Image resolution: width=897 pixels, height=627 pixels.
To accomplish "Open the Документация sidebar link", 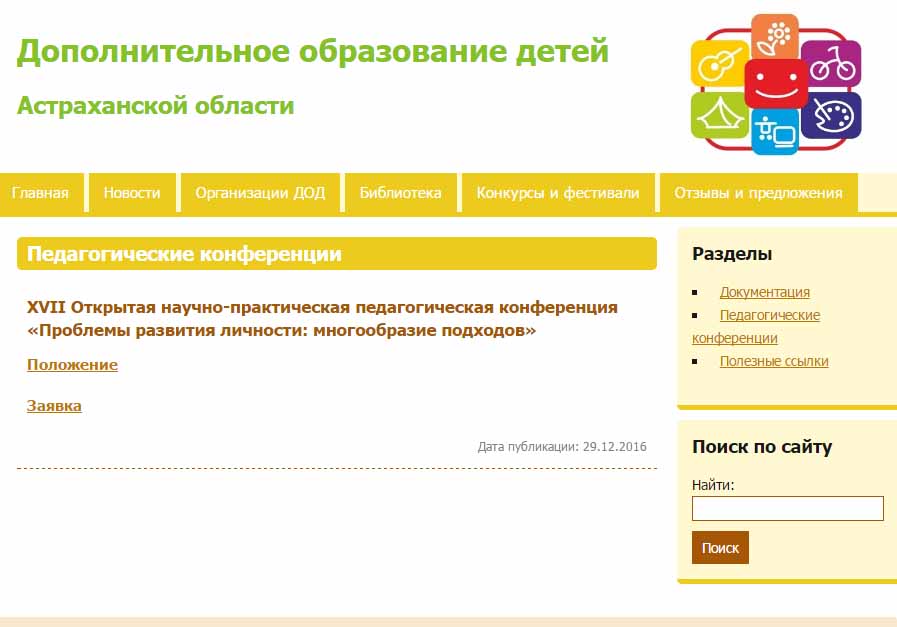I will click(x=765, y=292).
